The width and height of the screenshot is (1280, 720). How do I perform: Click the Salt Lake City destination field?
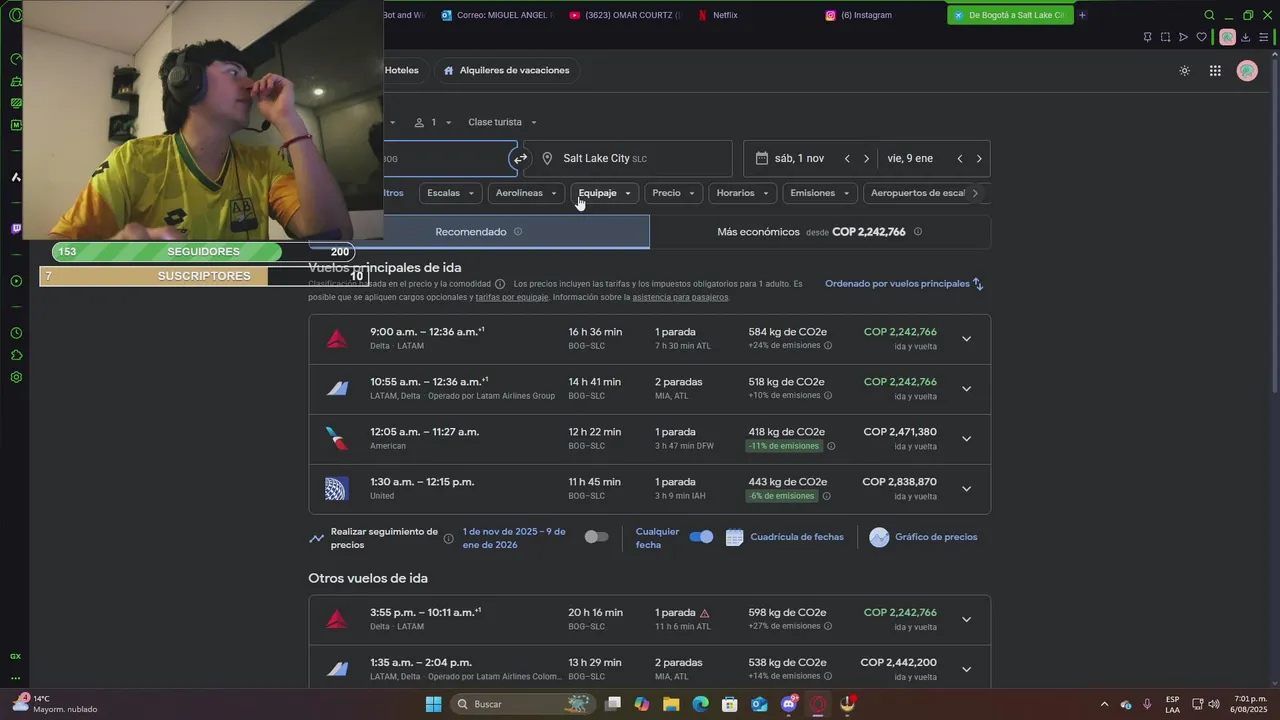click(628, 158)
